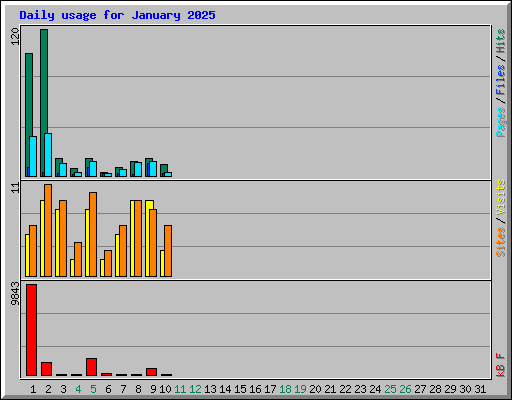Click green weekend day label '19'
Image resolution: width=512 pixels, height=400 pixels.
[x=300, y=389]
